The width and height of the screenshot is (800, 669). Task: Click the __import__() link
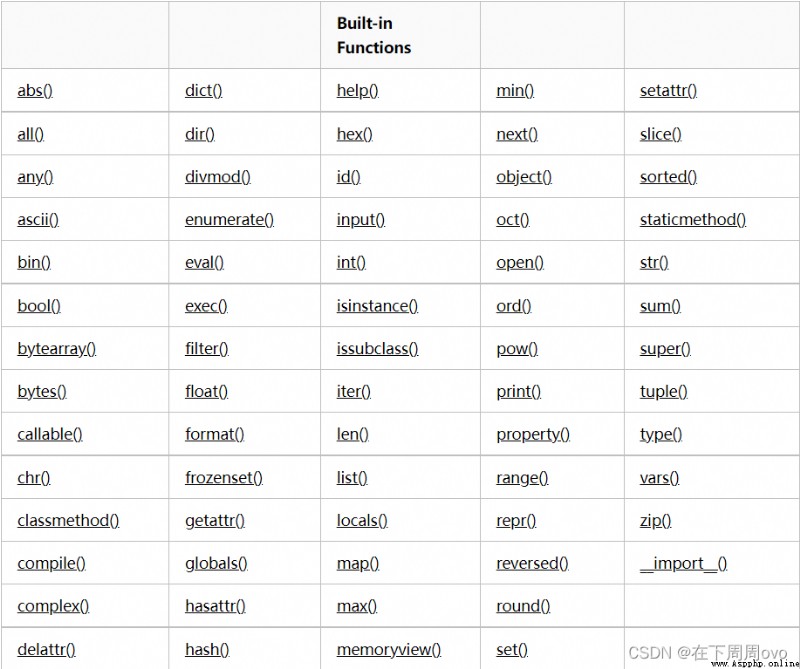(x=684, y=564)
